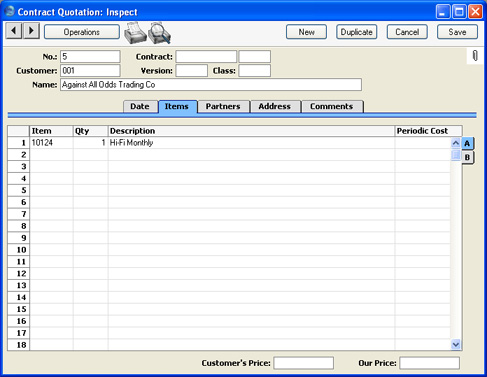
Task: Select item cell 10124
Action: tap(51, 143)
